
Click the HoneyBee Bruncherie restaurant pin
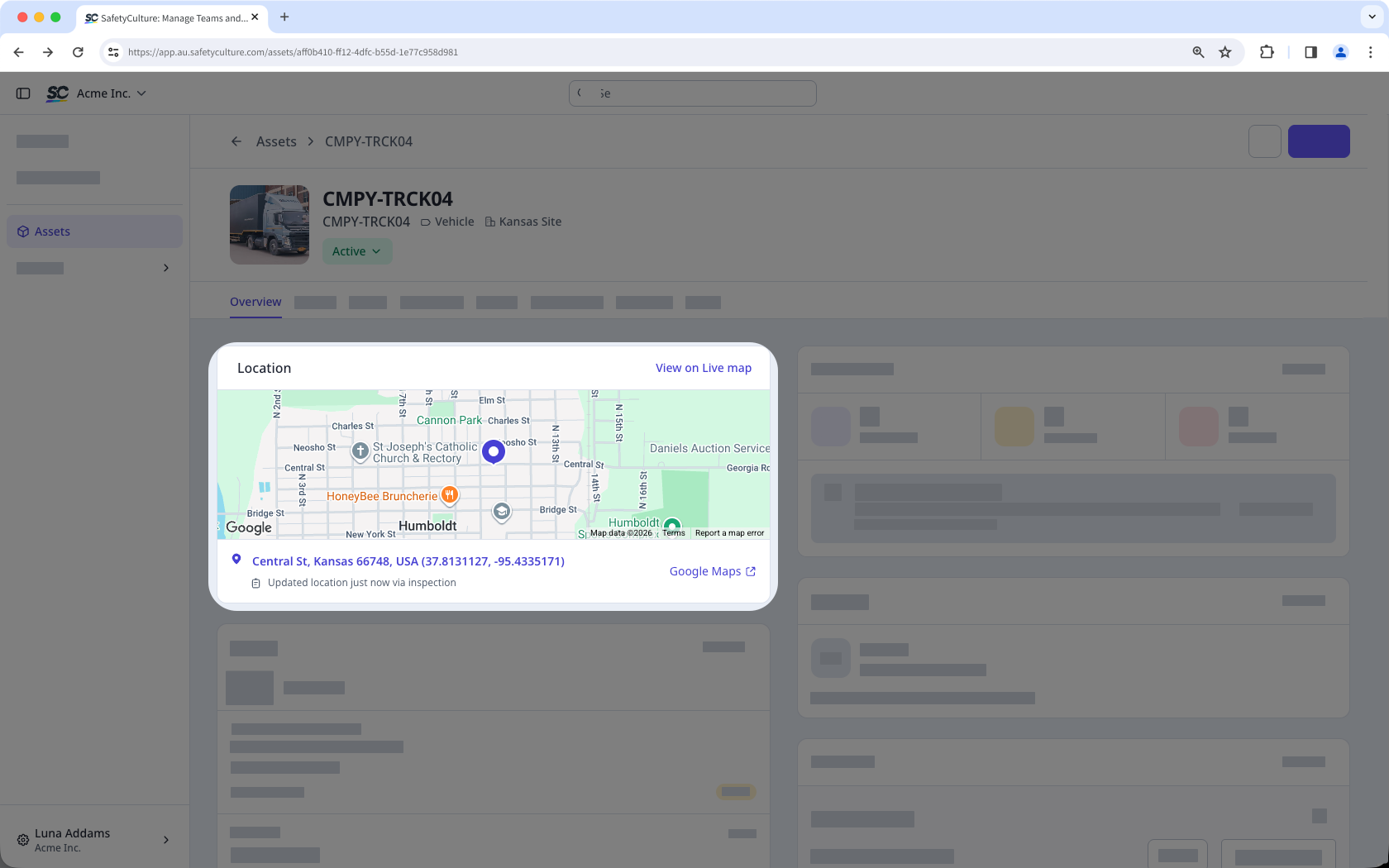(x=450, y=495)
